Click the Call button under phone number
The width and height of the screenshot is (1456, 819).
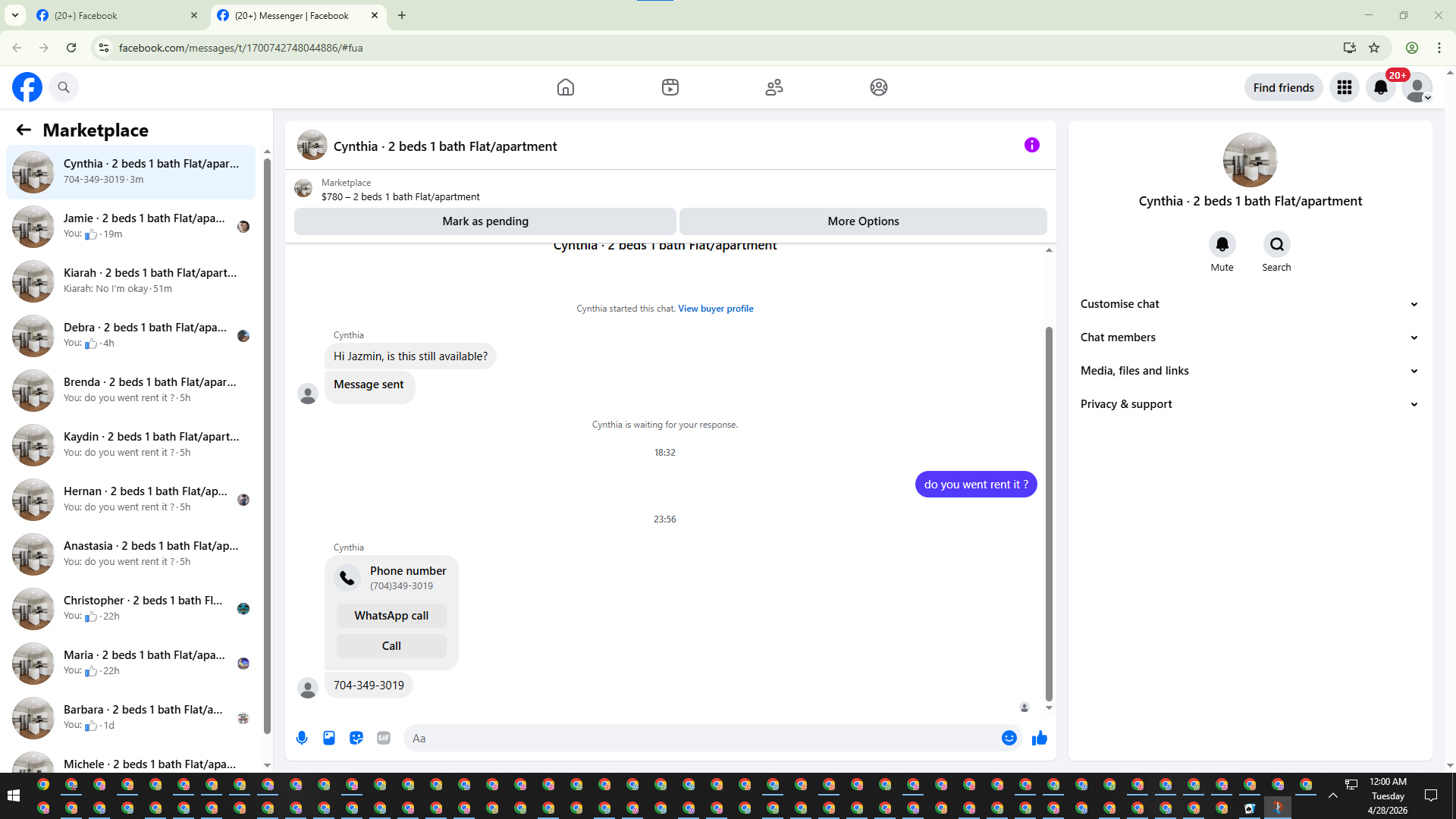[x=391, y=646]
